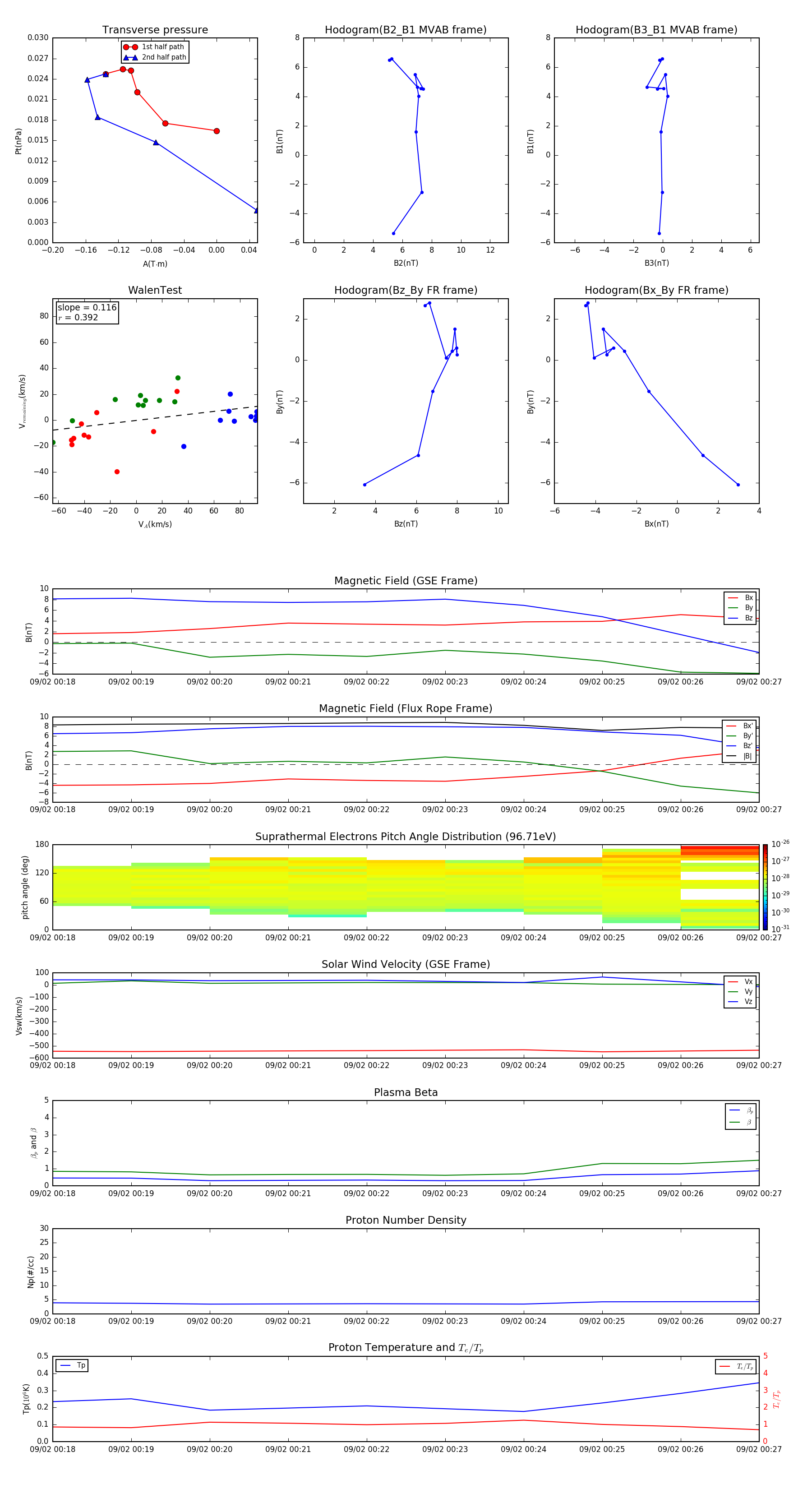Click the "r = 0.392" annotation
This screenshot has height=1489, width=812.
[78, 317]
